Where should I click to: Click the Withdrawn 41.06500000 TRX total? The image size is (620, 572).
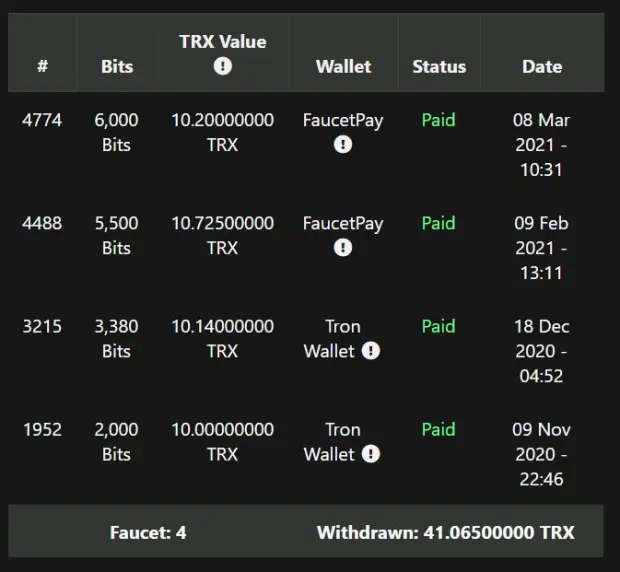(446, 532)
